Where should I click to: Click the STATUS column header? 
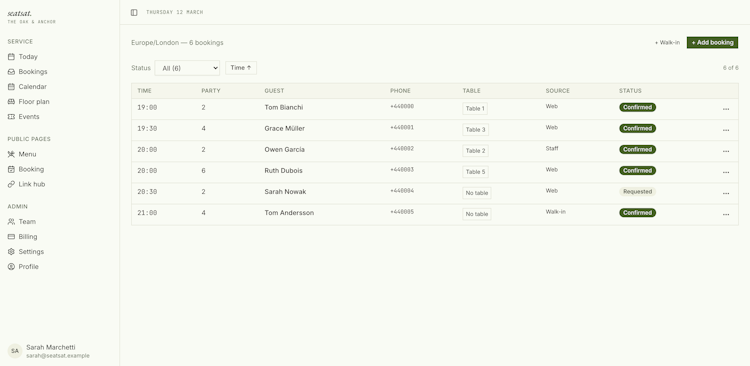click(x=630, y=91)
